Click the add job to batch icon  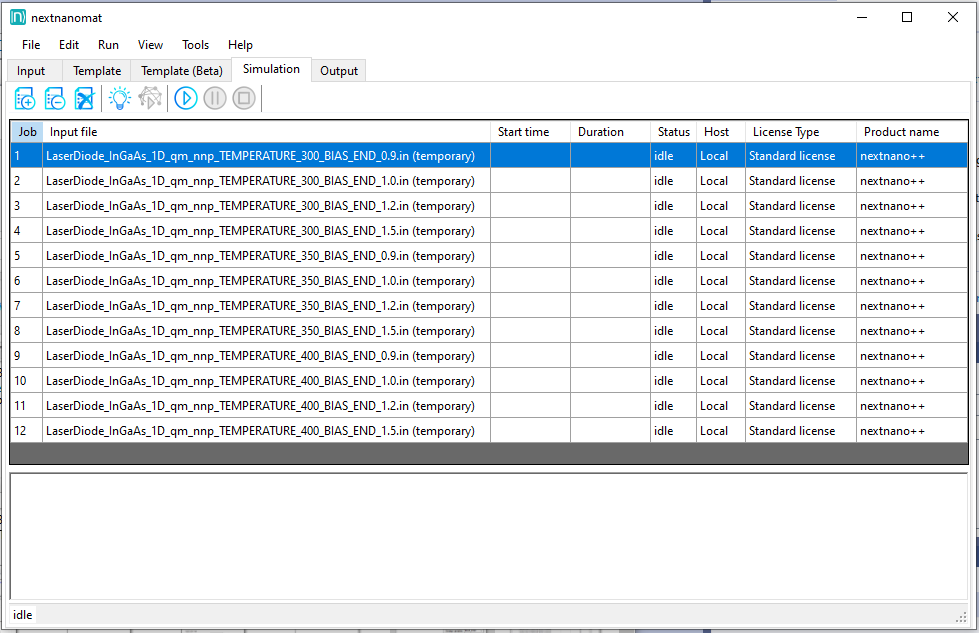tap(25, 98)
